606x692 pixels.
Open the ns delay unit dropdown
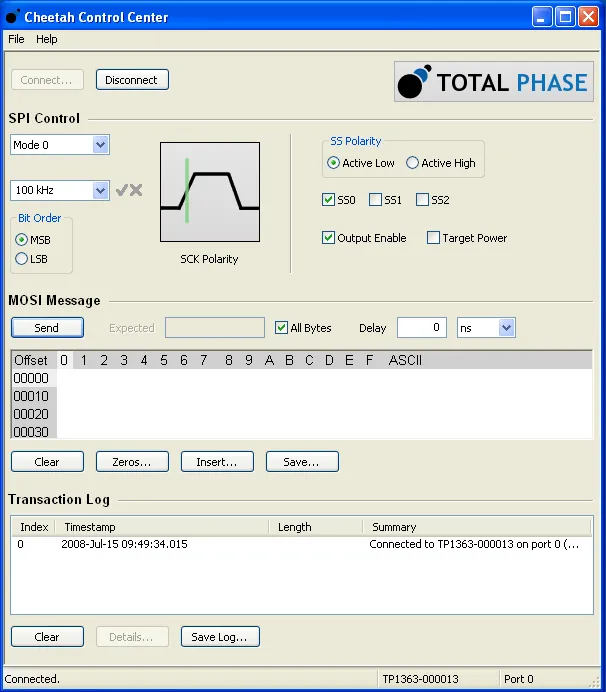(x=486, y=327)
